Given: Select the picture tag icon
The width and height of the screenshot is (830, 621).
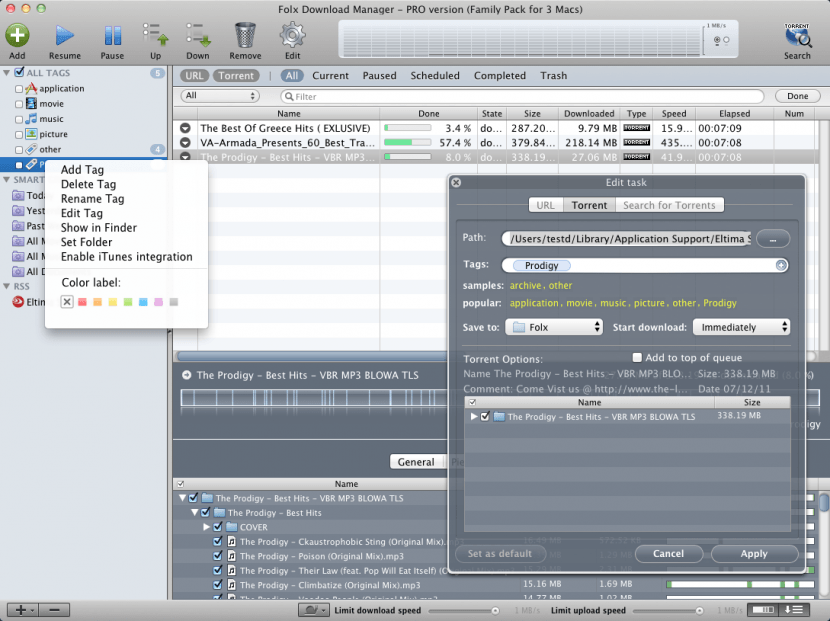Looking at the screenshot, I should click(31, 134).
